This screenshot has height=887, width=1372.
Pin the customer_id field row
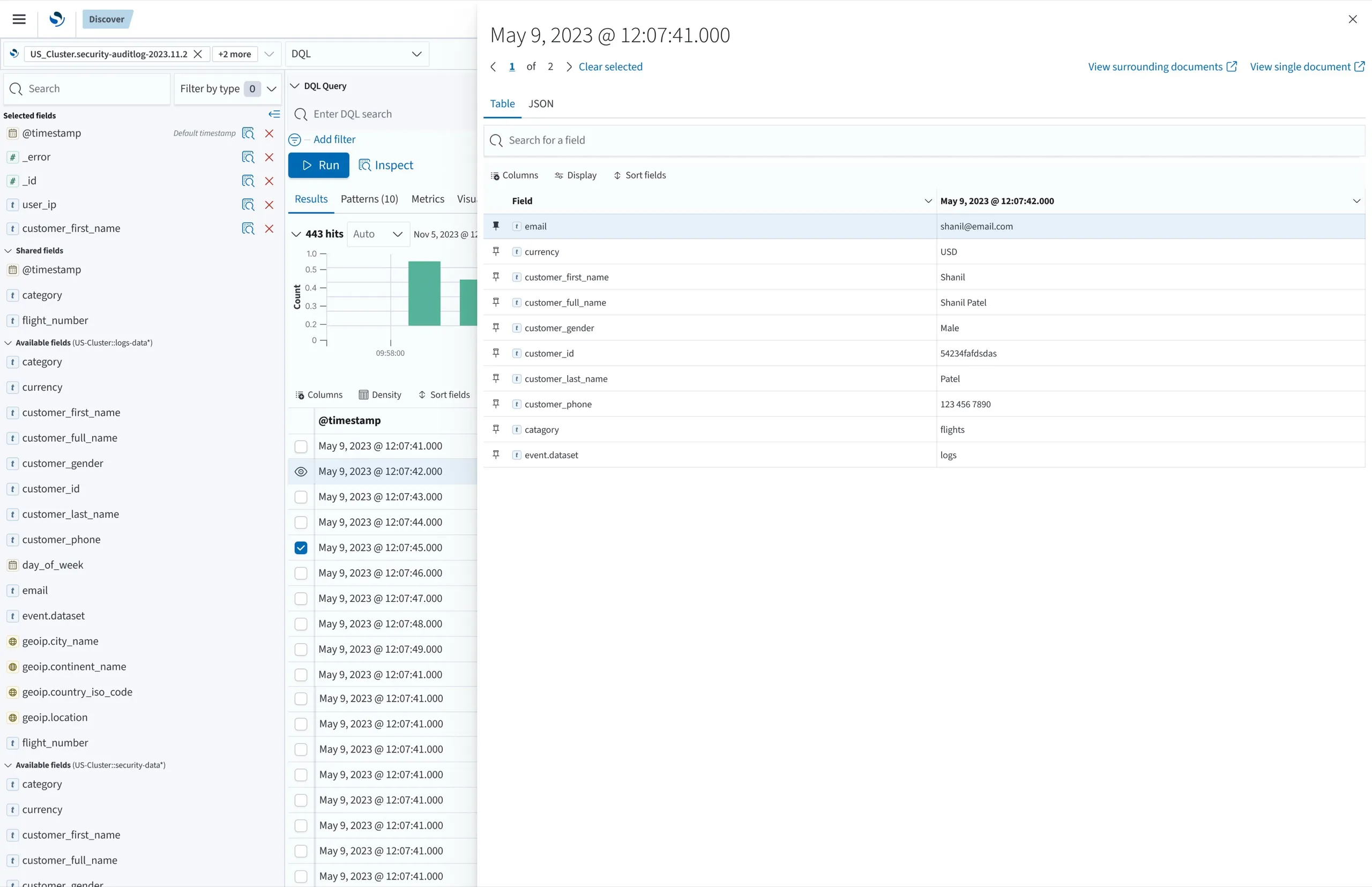point(496,353)
